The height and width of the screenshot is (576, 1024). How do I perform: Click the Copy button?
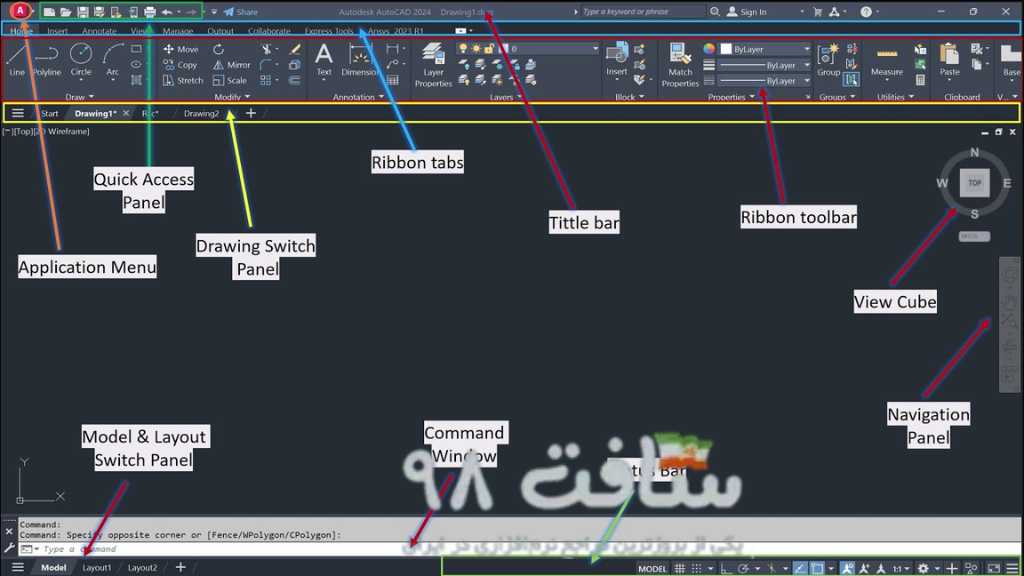click(x=180, y=65)
